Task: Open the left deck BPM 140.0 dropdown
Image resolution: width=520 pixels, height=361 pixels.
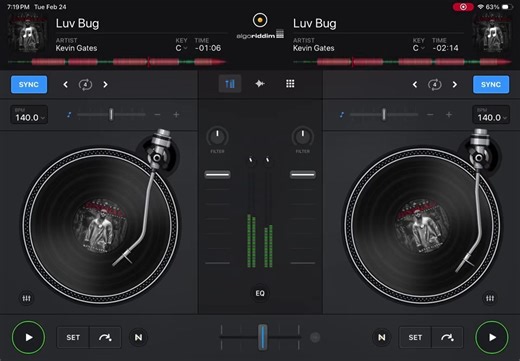Action: tap(29, 115)
